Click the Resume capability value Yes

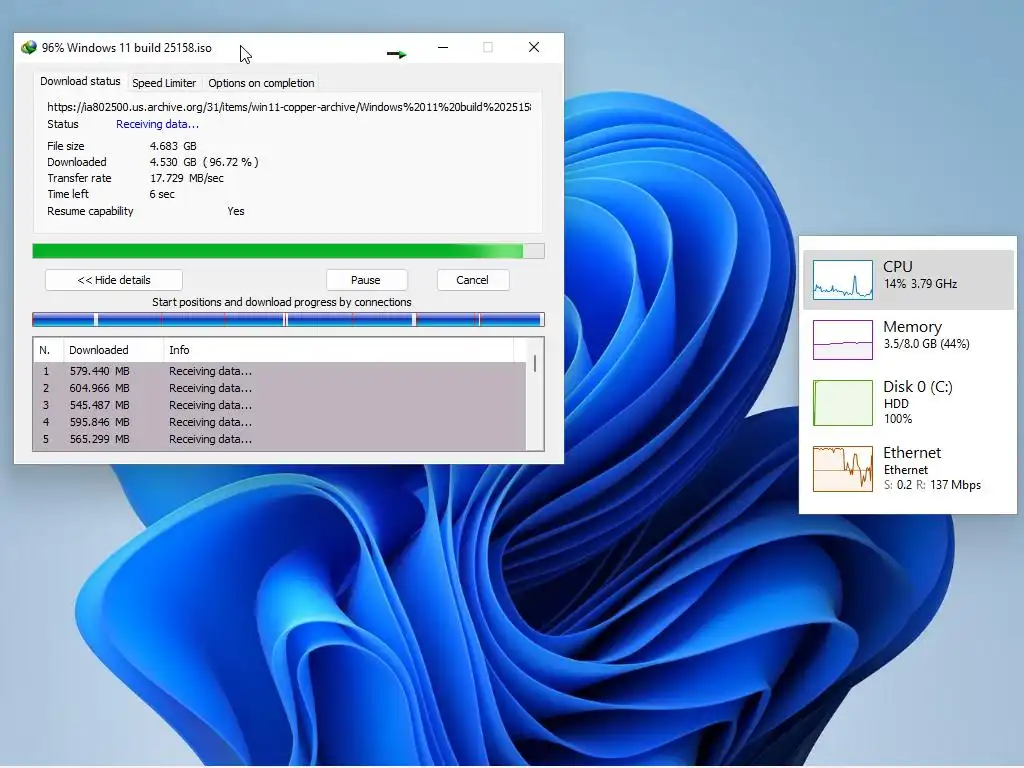coord(236,211)
